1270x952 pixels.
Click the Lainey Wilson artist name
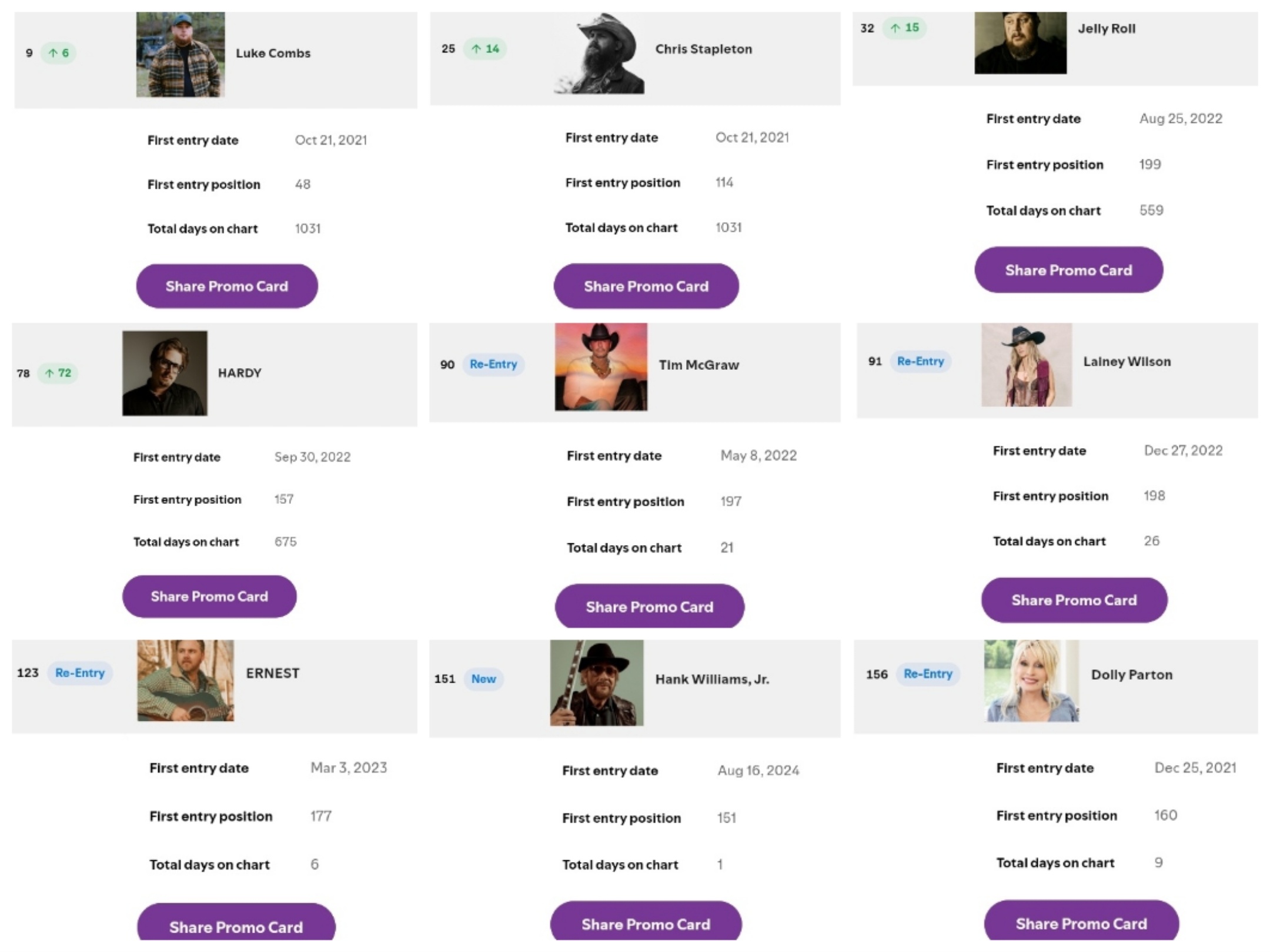coord(1127,362)
